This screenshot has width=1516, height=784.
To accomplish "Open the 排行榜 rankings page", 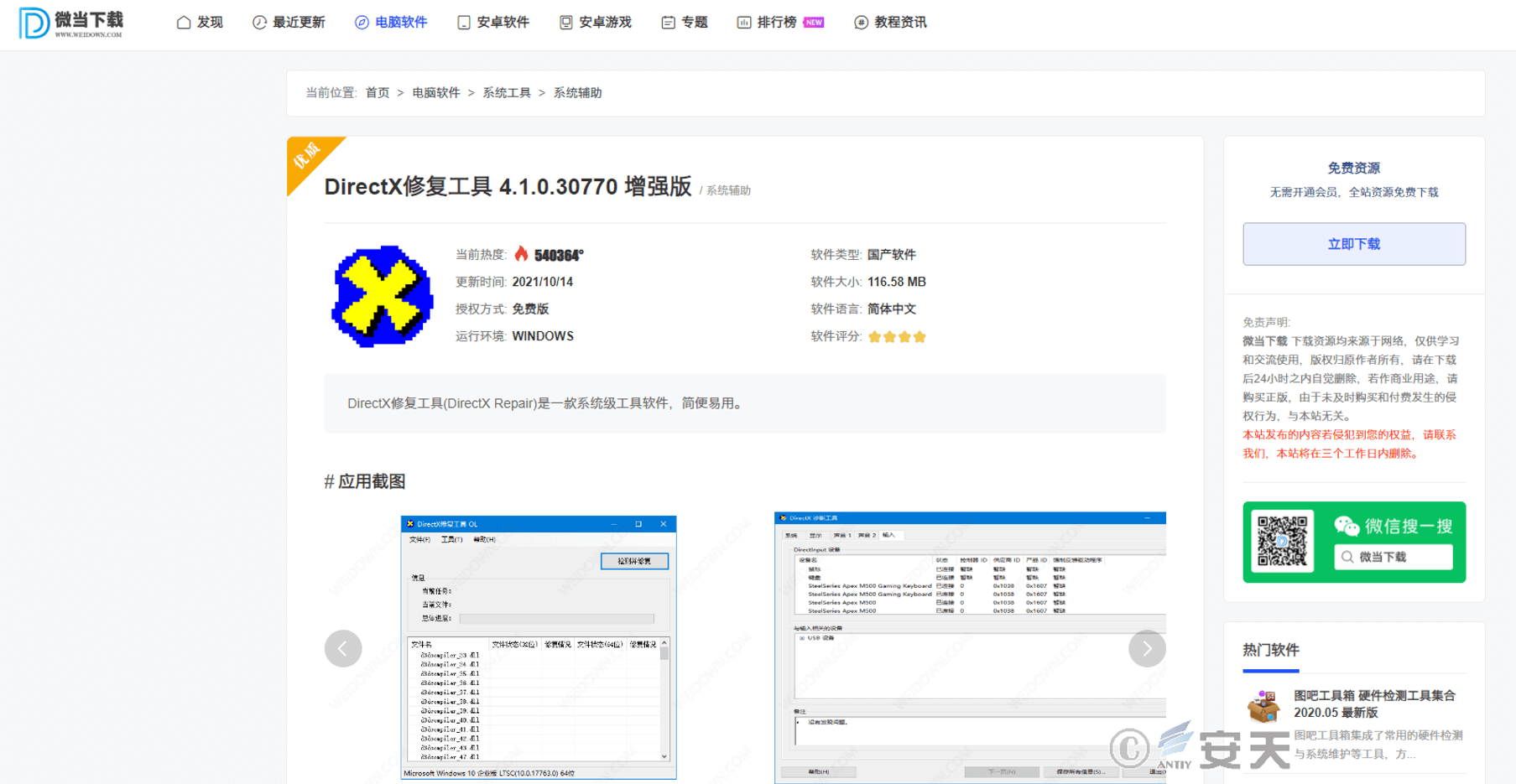I will pyautogui.click(x=779, y=23).
